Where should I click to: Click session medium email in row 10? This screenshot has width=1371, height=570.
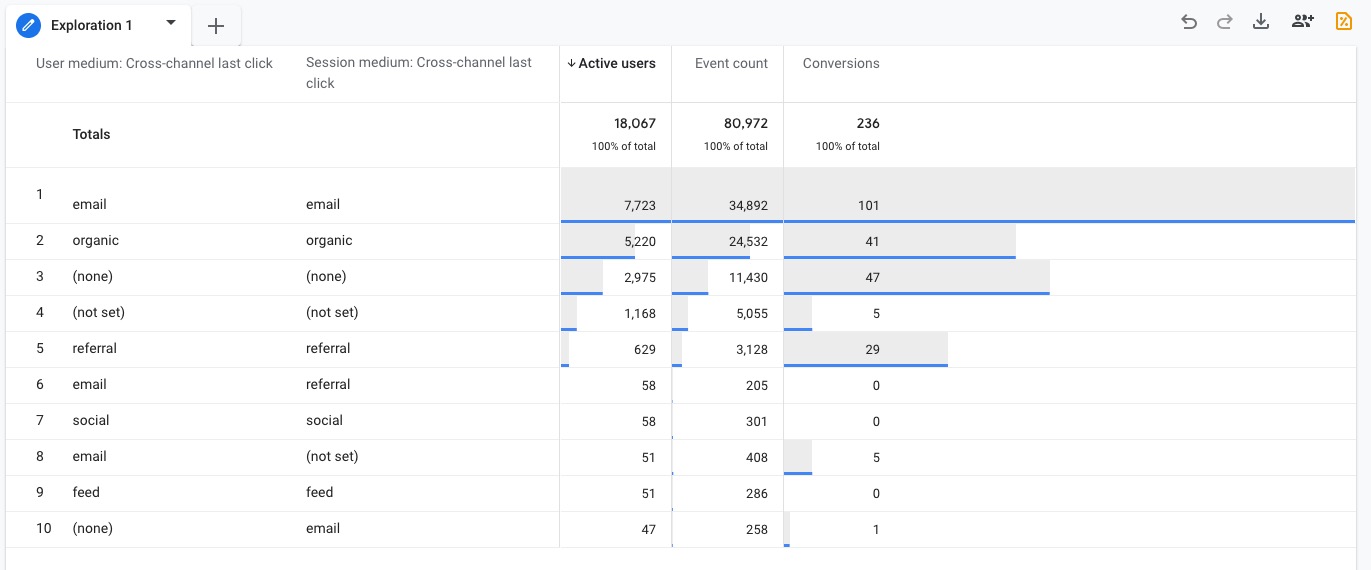pyautogui.click(x=323, y=528)
